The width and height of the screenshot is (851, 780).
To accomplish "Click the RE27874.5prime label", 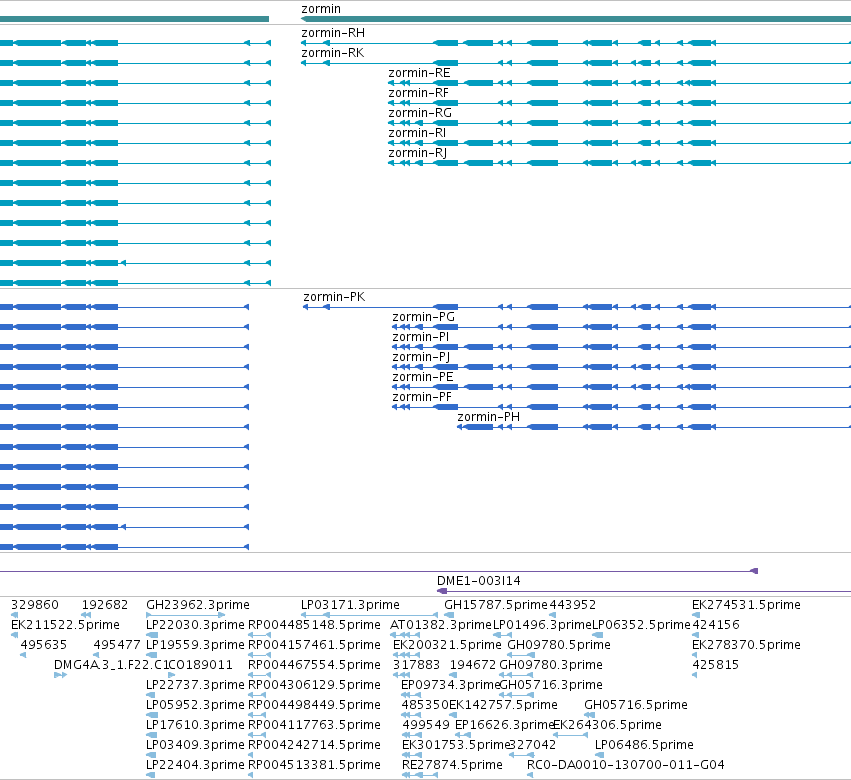I will coord(452,766).
